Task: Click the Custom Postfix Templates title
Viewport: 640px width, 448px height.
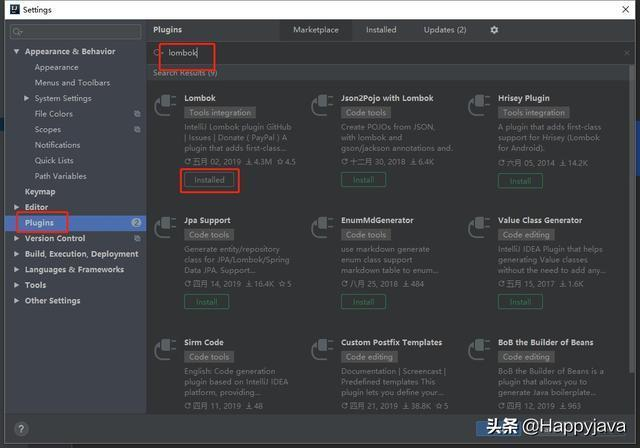Action: [391, 342]
